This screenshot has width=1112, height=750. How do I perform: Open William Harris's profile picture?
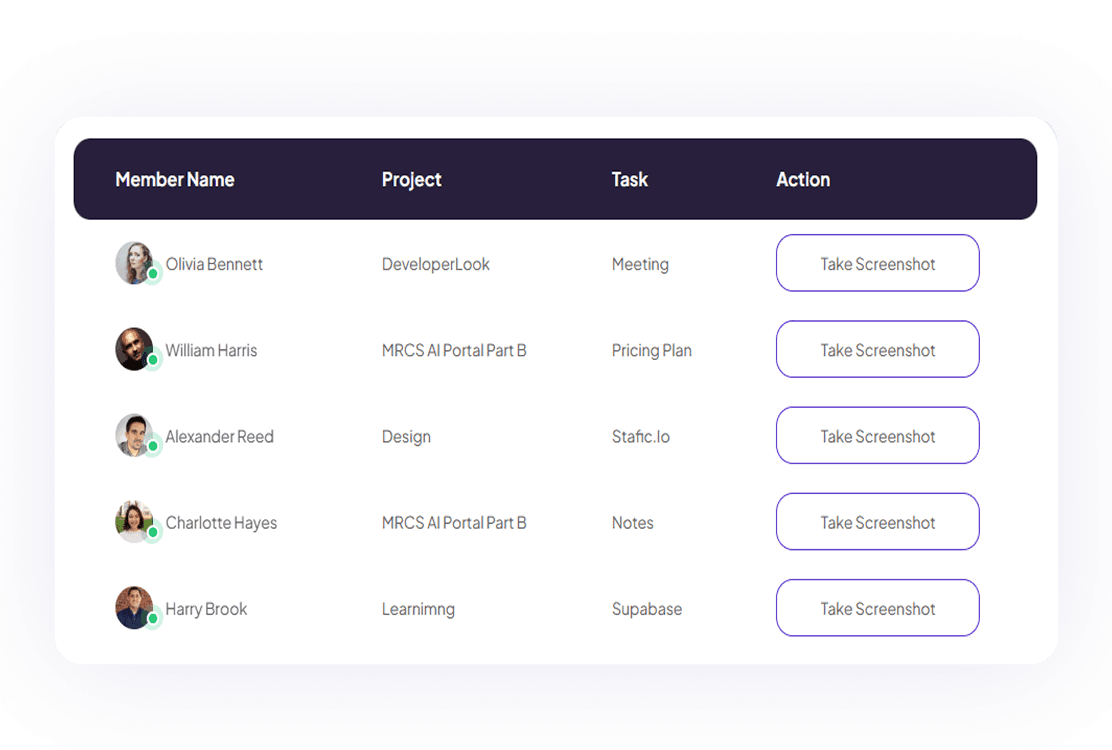click(x=134, y=349)
